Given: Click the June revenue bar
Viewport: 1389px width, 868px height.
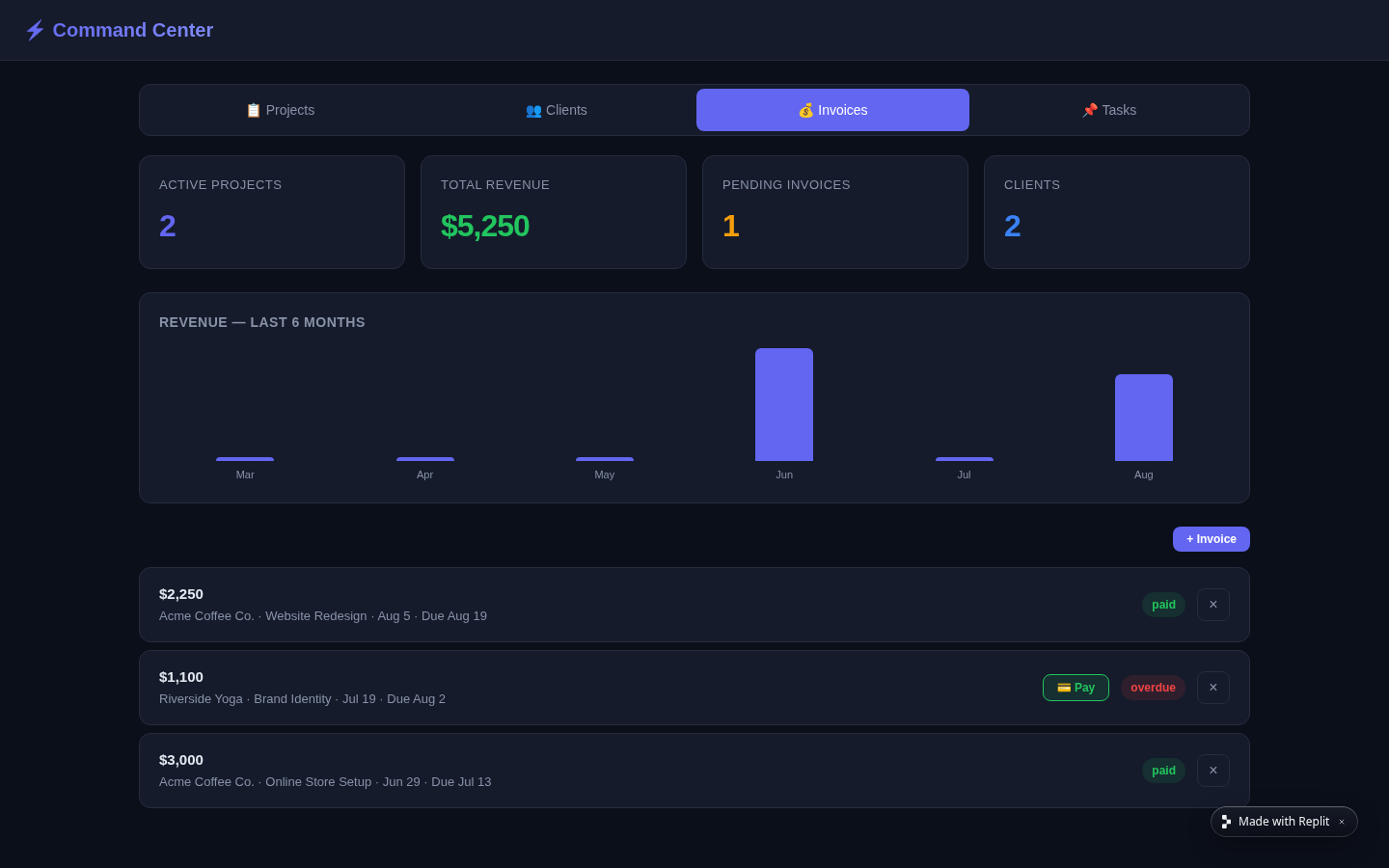Looking at the screenshot, I should (784, 405).
